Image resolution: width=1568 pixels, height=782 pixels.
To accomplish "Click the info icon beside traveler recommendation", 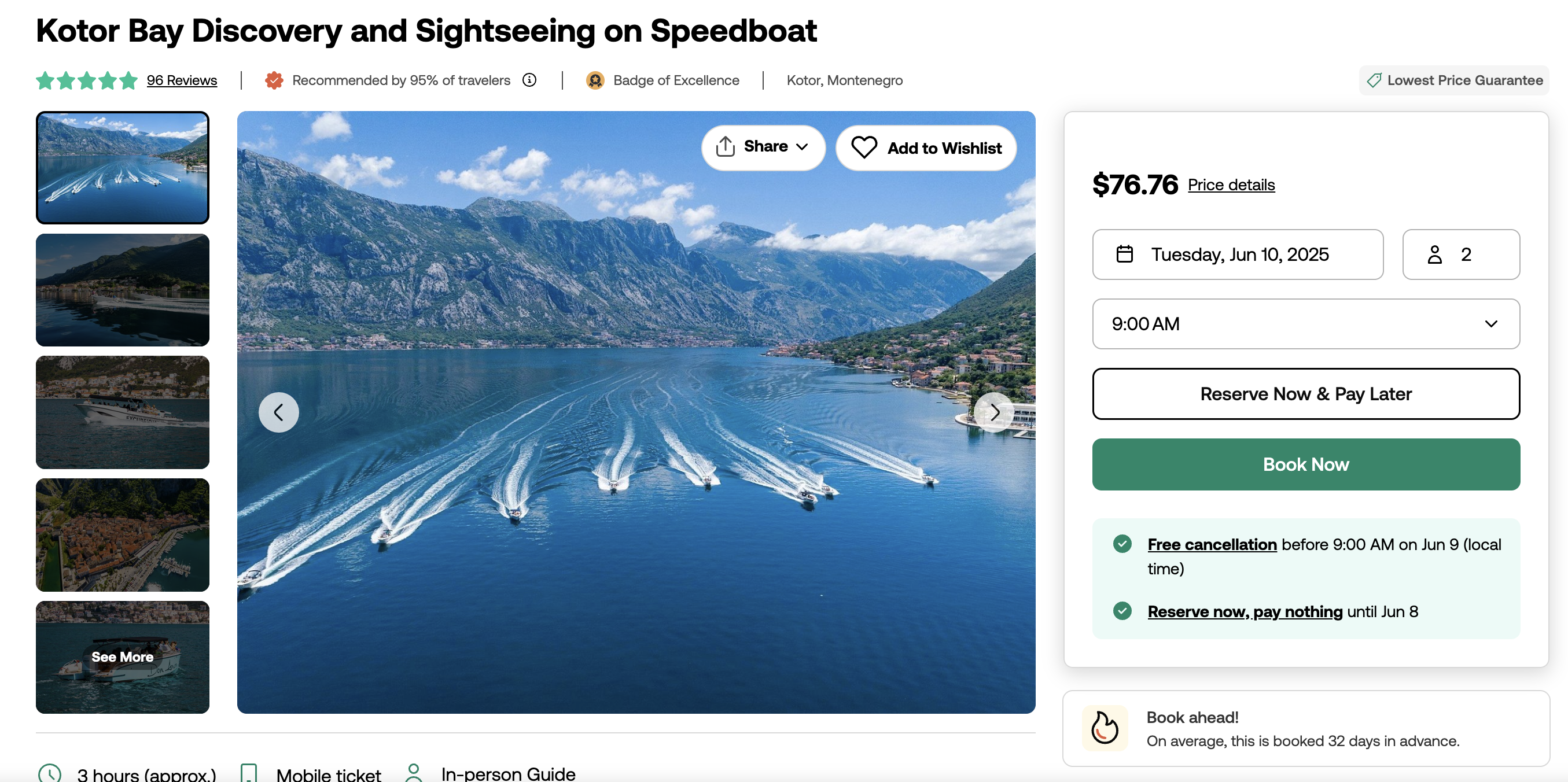I will (x=529, y=80).
